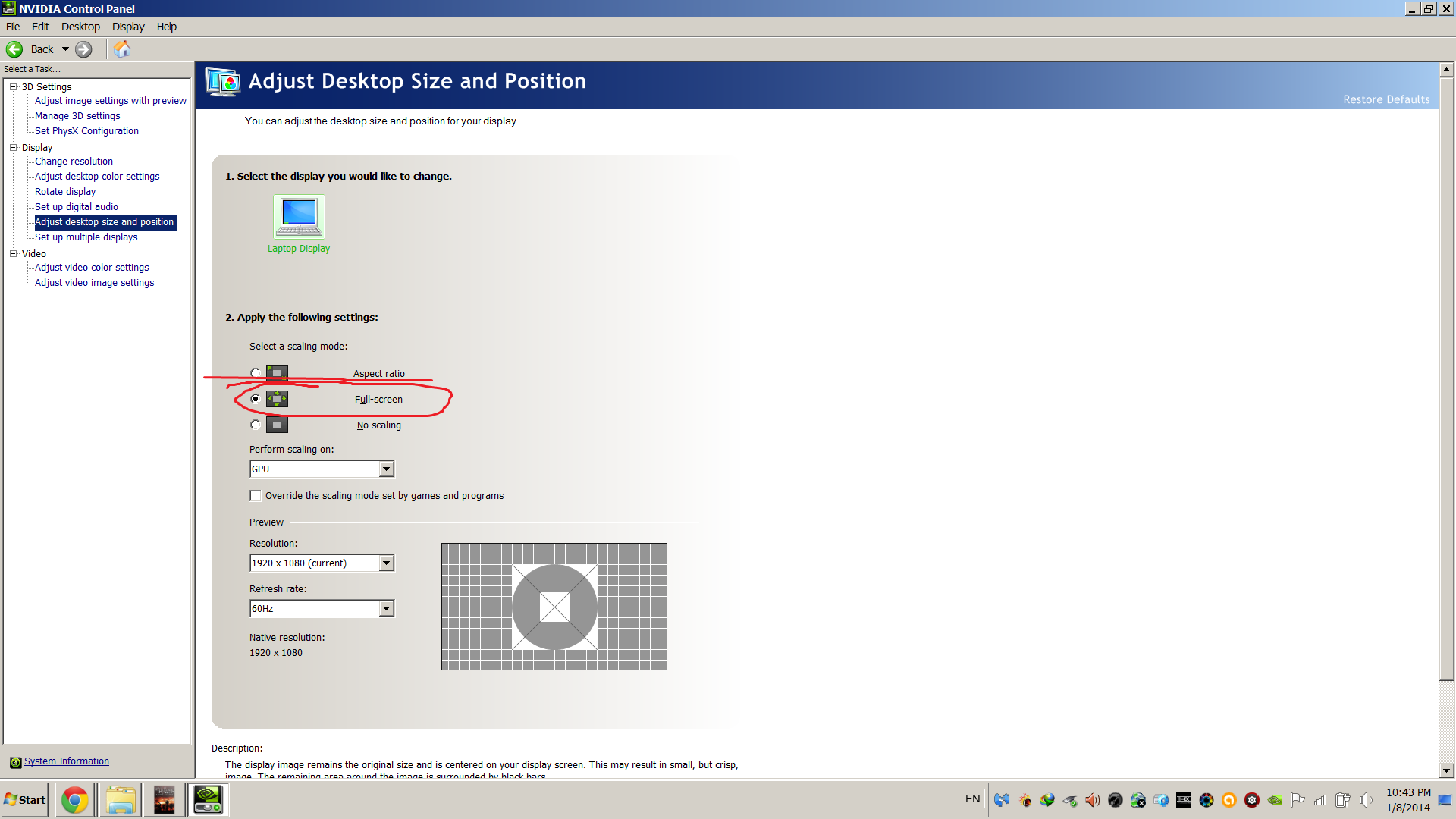Screen dimensions: 1456x819
Task: Open the Back history dropdown arrow
Action: (x=65, y=49)
